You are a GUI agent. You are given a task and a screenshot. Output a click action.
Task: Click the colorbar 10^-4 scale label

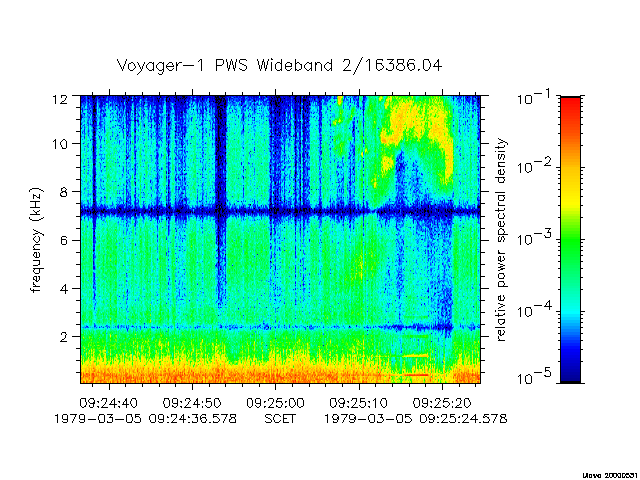pyautogui.click(x=534, y=310)
